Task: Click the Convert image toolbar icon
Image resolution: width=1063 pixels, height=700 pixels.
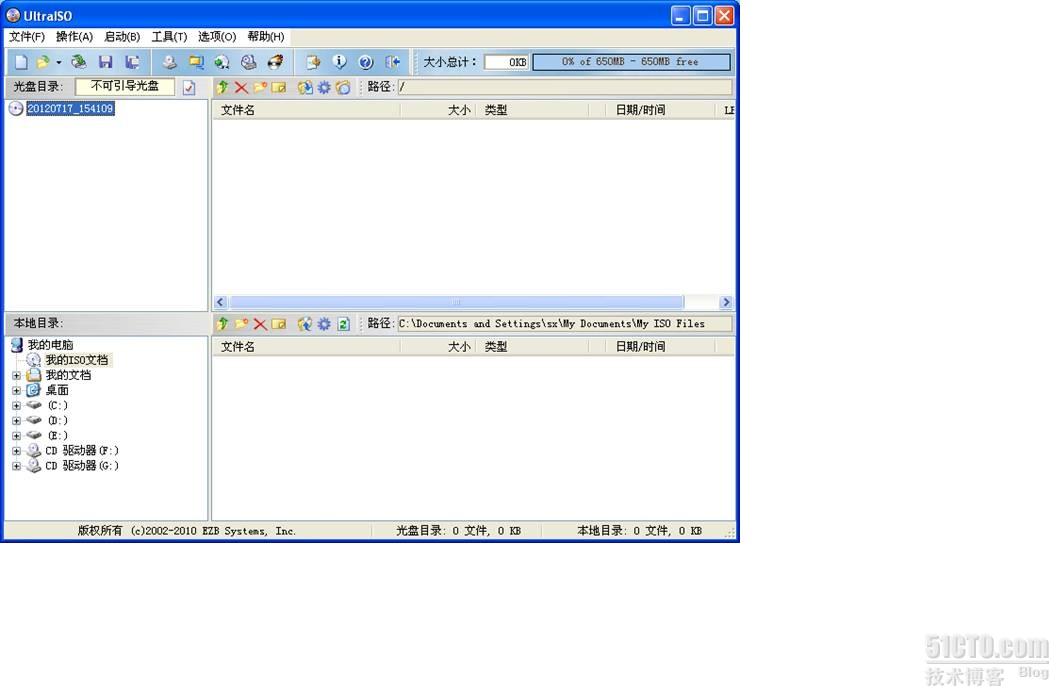Action: coord(222,62)
